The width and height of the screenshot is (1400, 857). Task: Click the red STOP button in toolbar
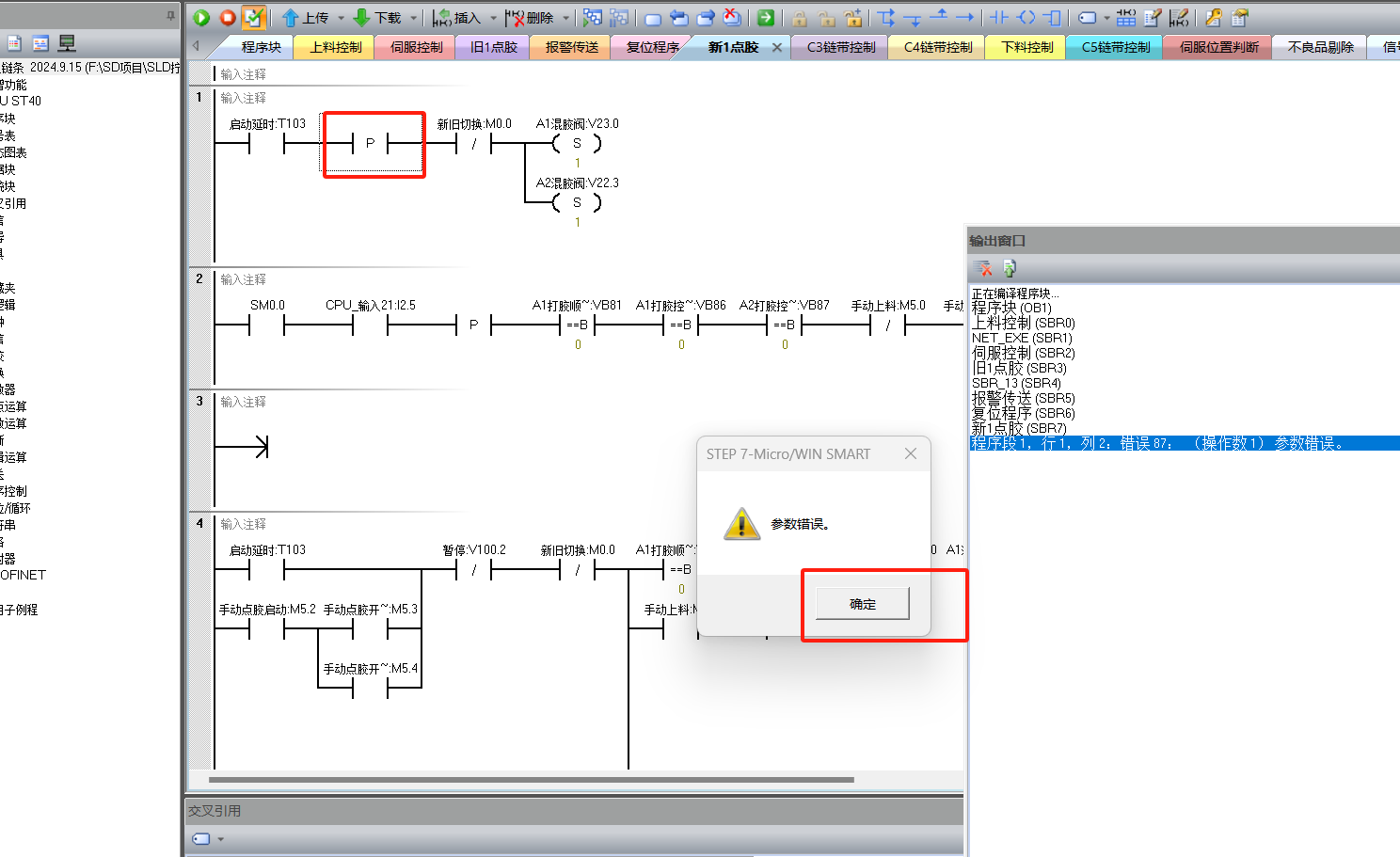tap(228, 17)
